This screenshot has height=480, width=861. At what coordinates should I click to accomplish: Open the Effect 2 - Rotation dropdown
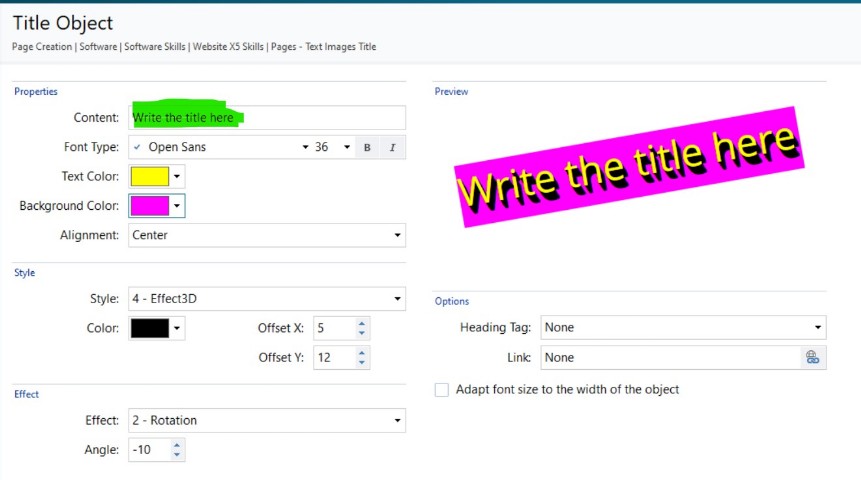pos(267,421)
